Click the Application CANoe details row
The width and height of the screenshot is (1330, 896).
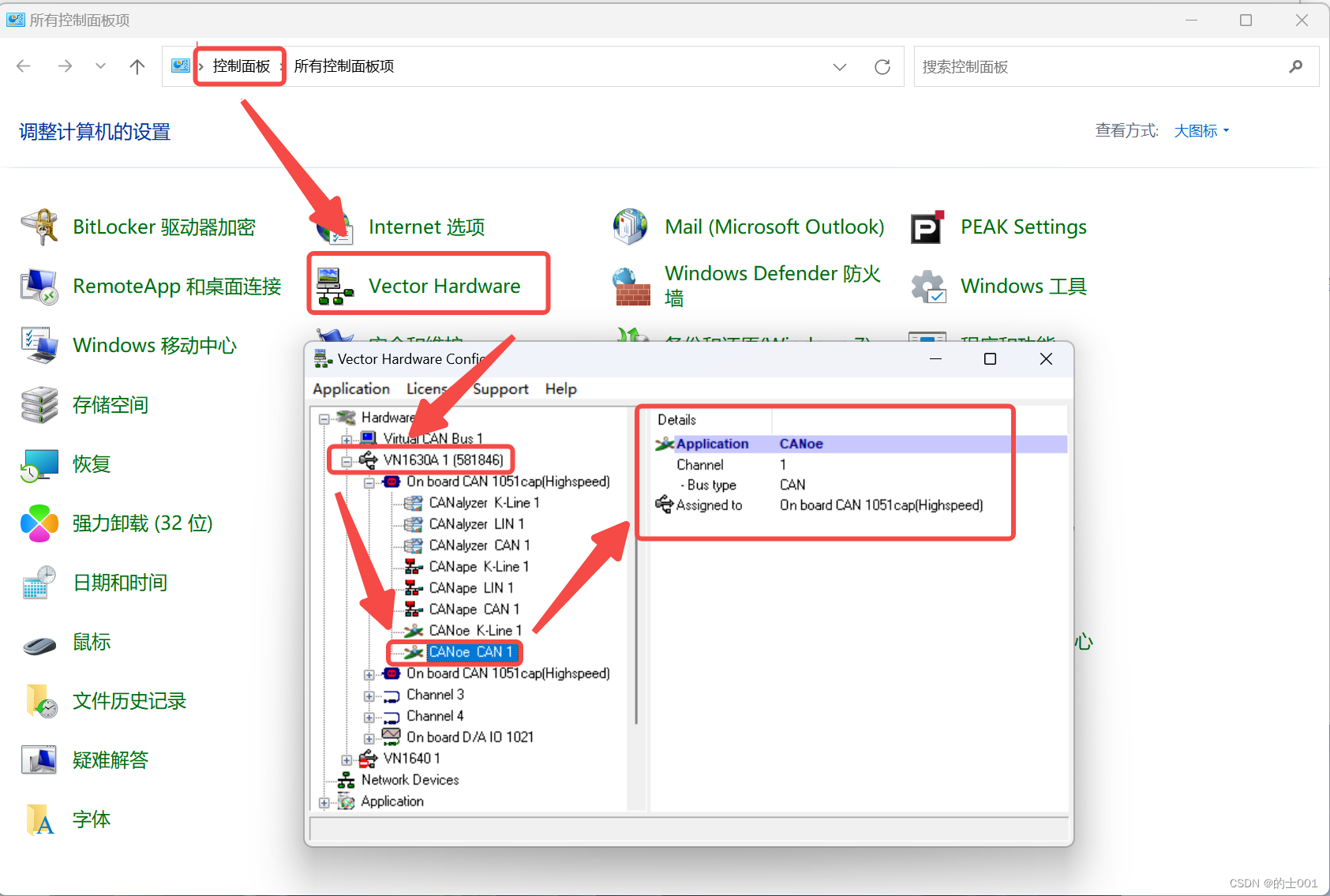point(860,444)
